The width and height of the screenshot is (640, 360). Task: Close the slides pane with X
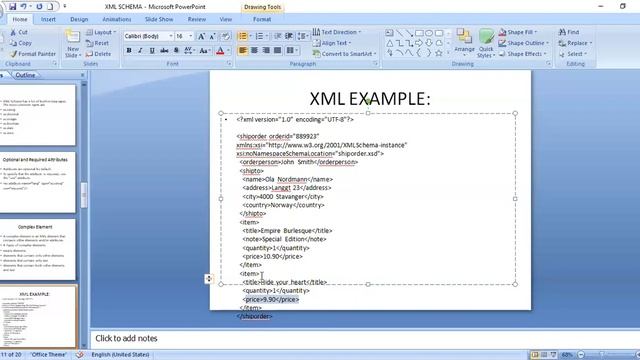pos(82,75)
